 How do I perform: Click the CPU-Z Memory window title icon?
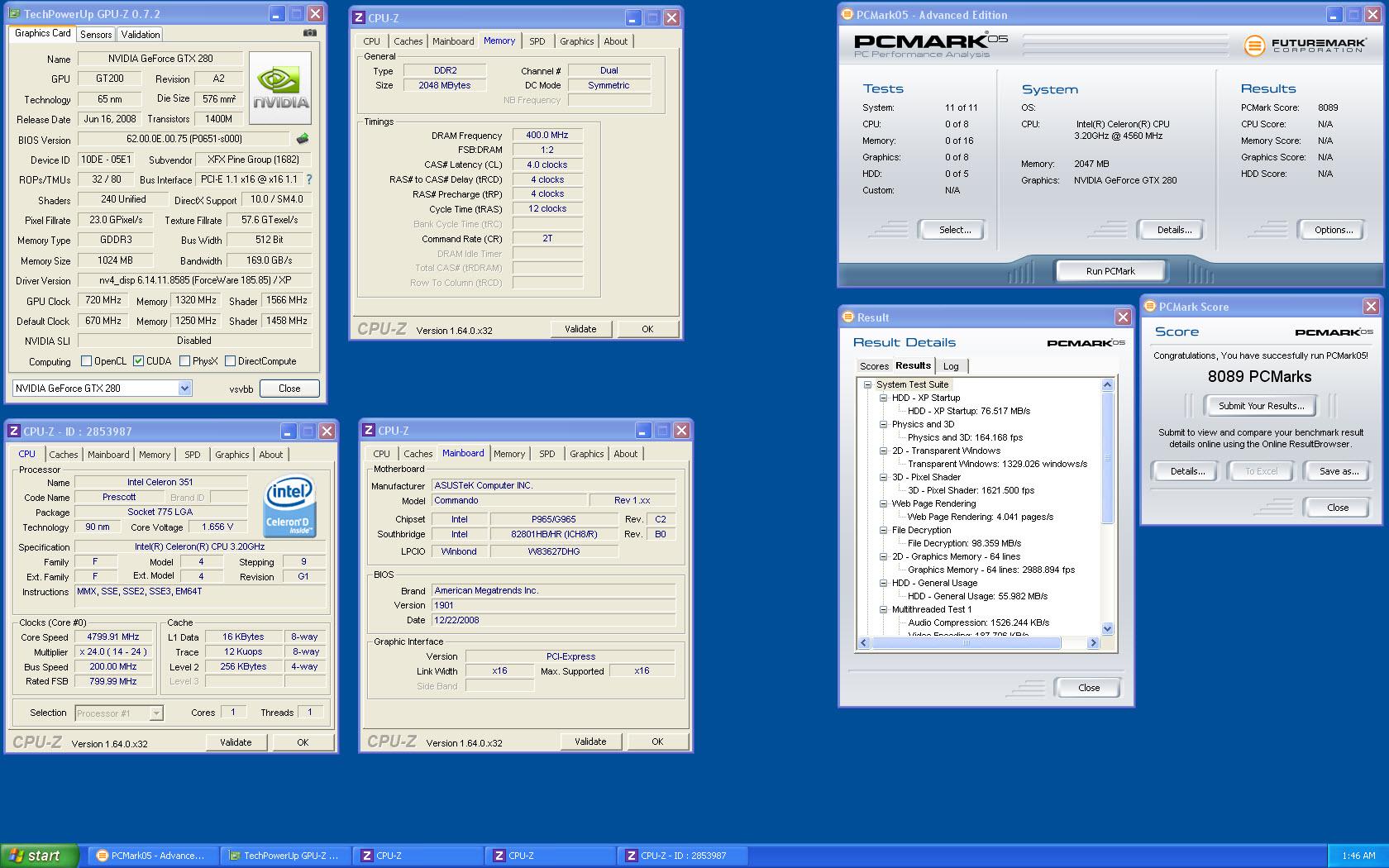(x=359, y=17)
